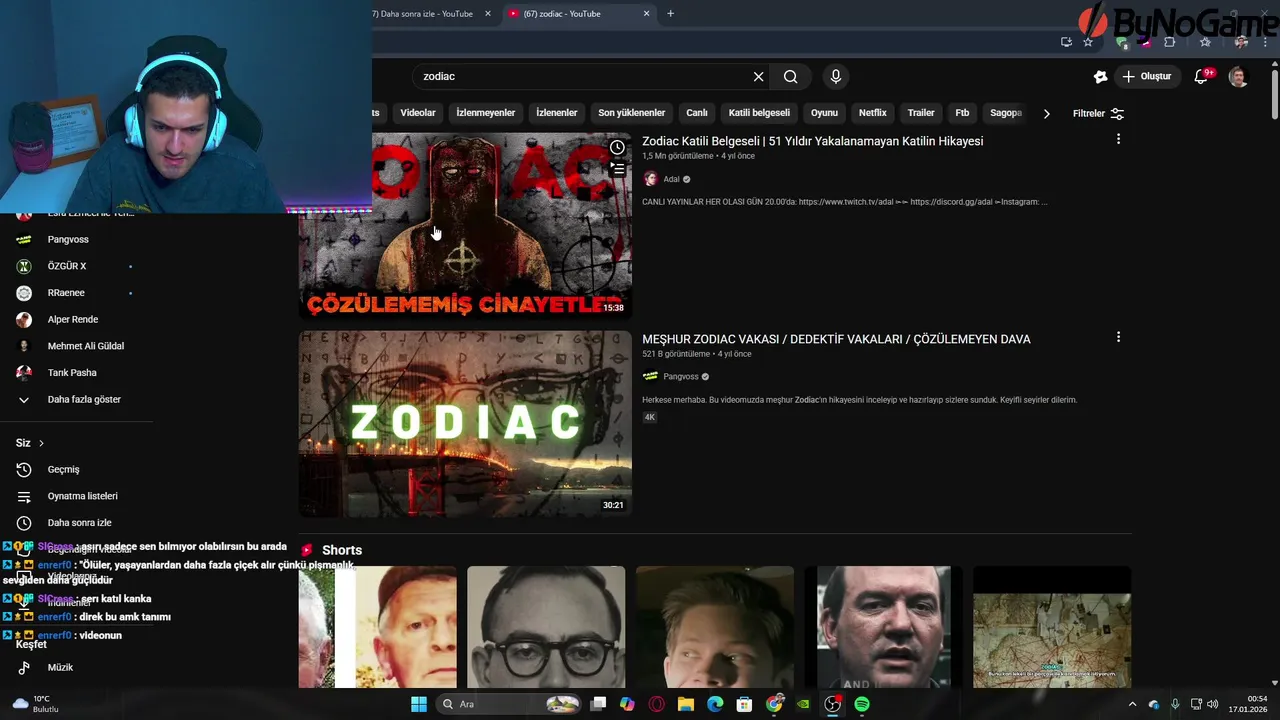Open File Explorer from the taskbar
This screenshot has height=720, width=1280.
click(x=686, y=704)
